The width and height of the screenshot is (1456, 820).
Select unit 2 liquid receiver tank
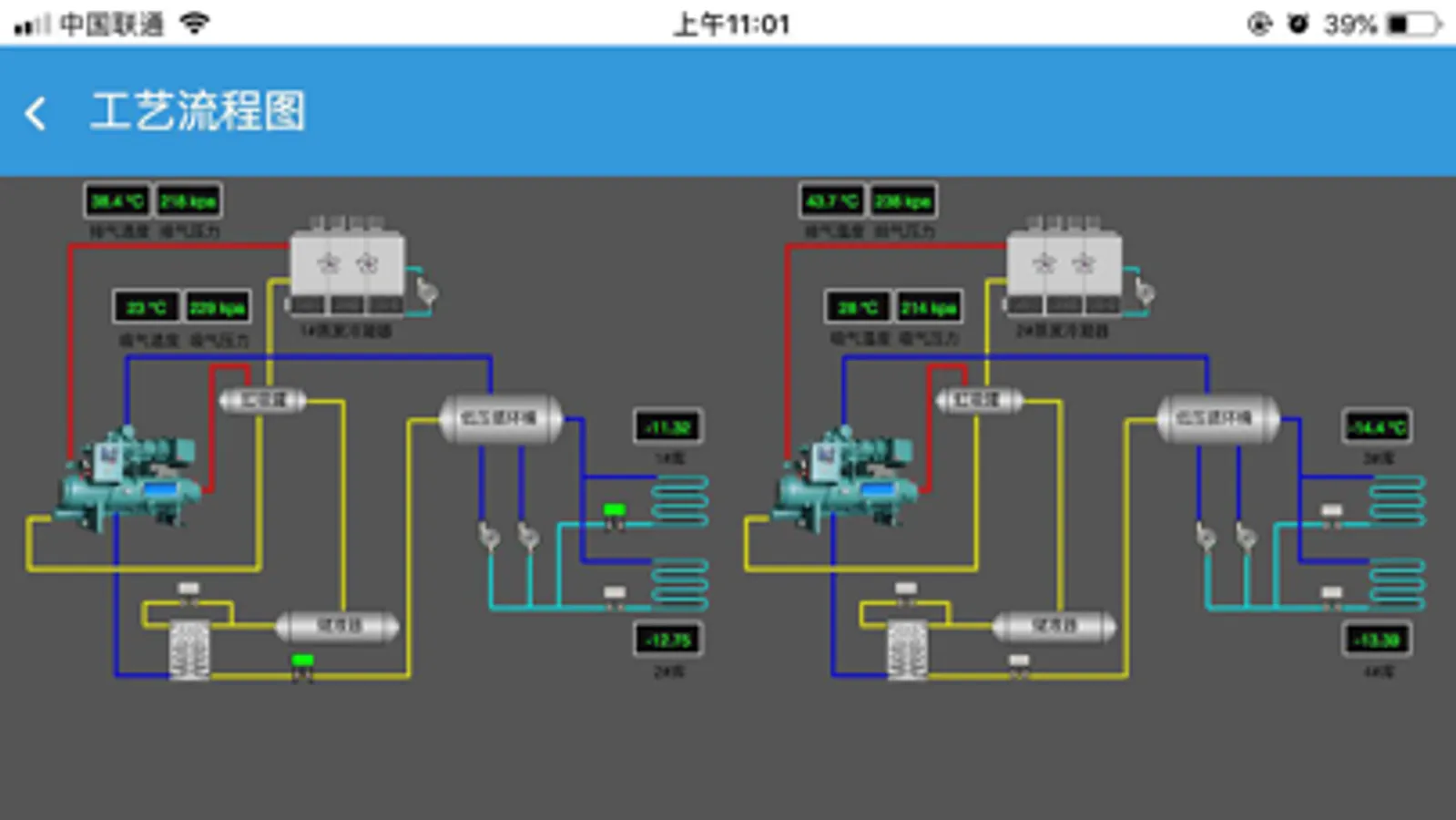(x=1054, y=626)
